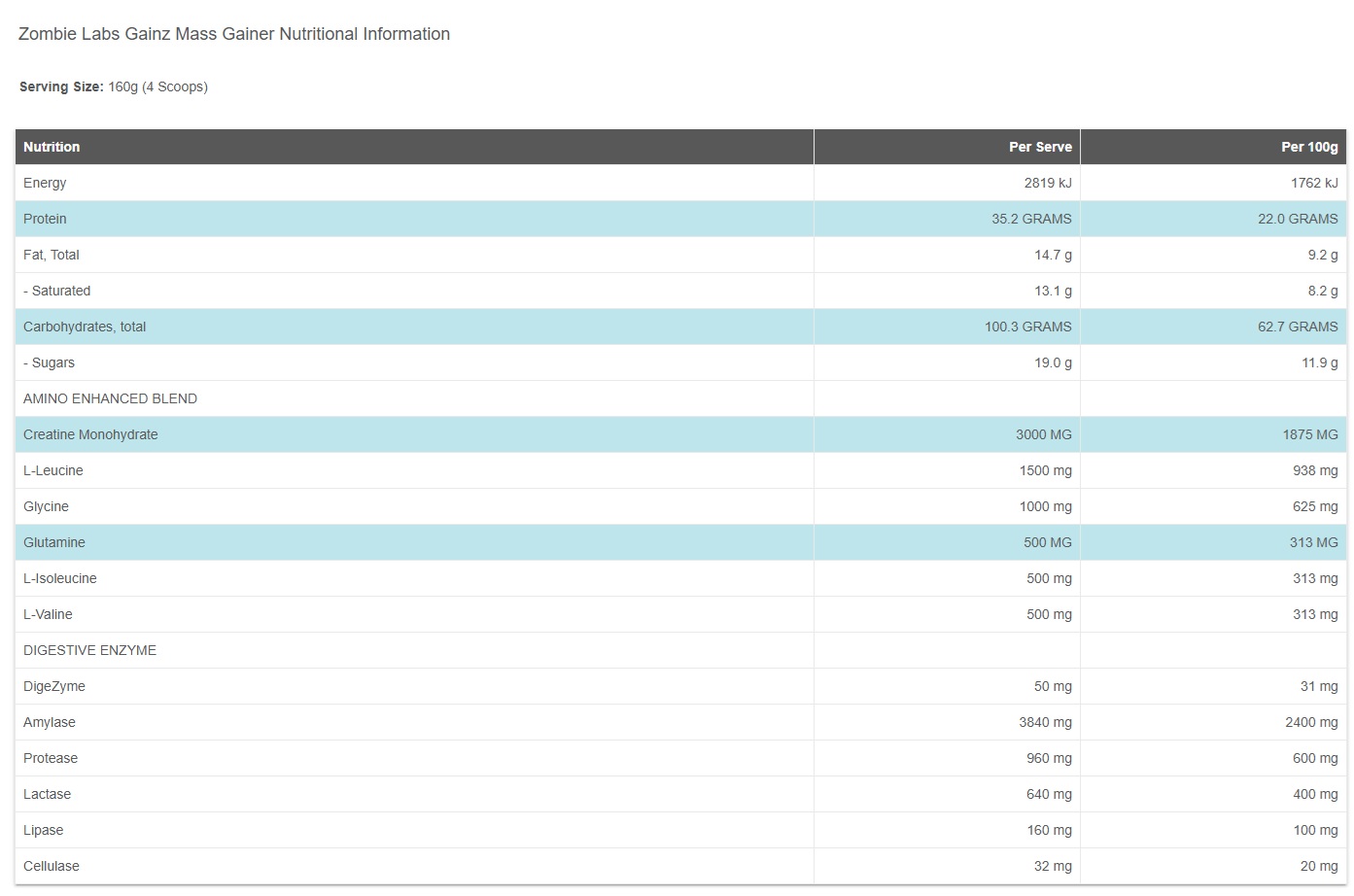
Task: Click the page title 'Zombie Labs Gainz Mass Gainer Nutritional Information'
Action: click(x=234, y=34)
